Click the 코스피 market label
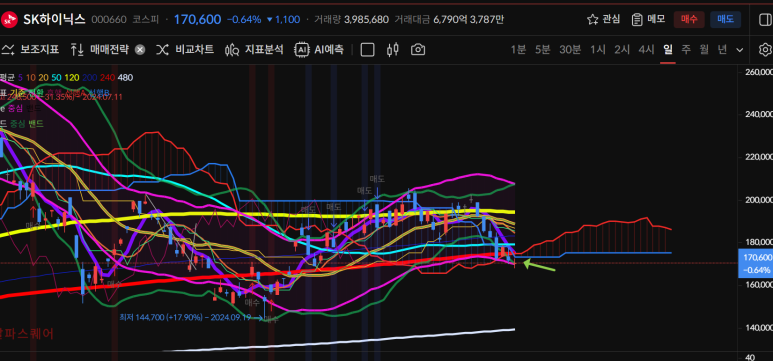773x361 pixels. (145, 20)
